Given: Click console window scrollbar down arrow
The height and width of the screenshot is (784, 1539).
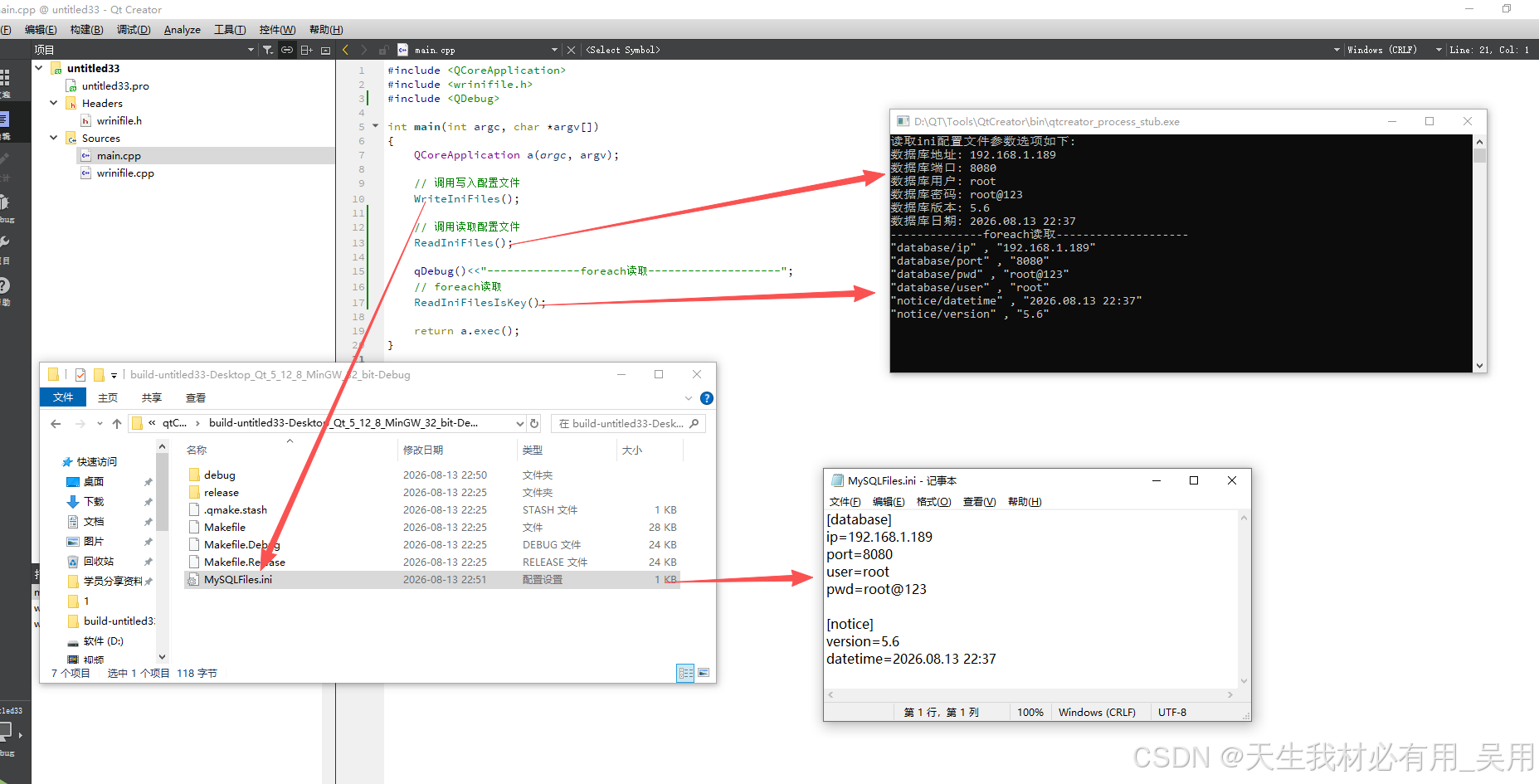Looking at the screenshot, I should 1479,365.
